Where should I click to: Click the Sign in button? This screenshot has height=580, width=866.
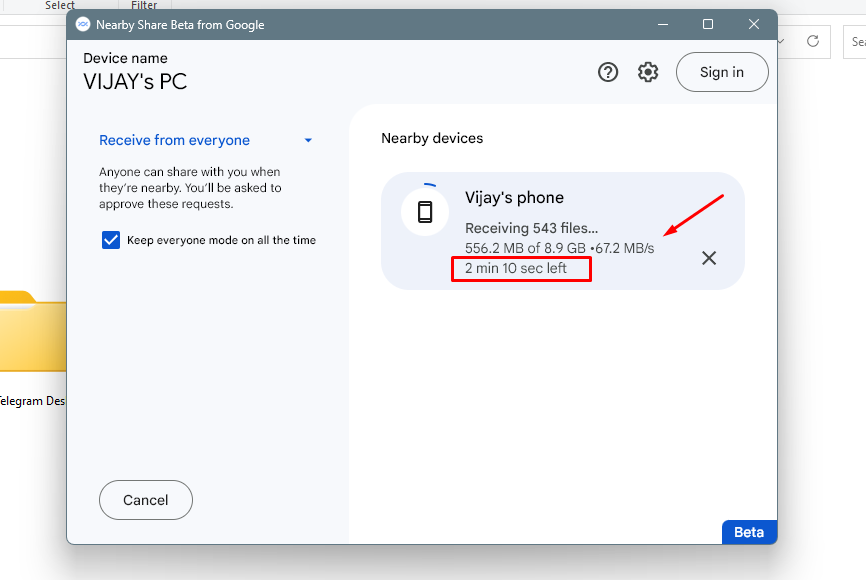pyautogui.click(x=722, y=72)
